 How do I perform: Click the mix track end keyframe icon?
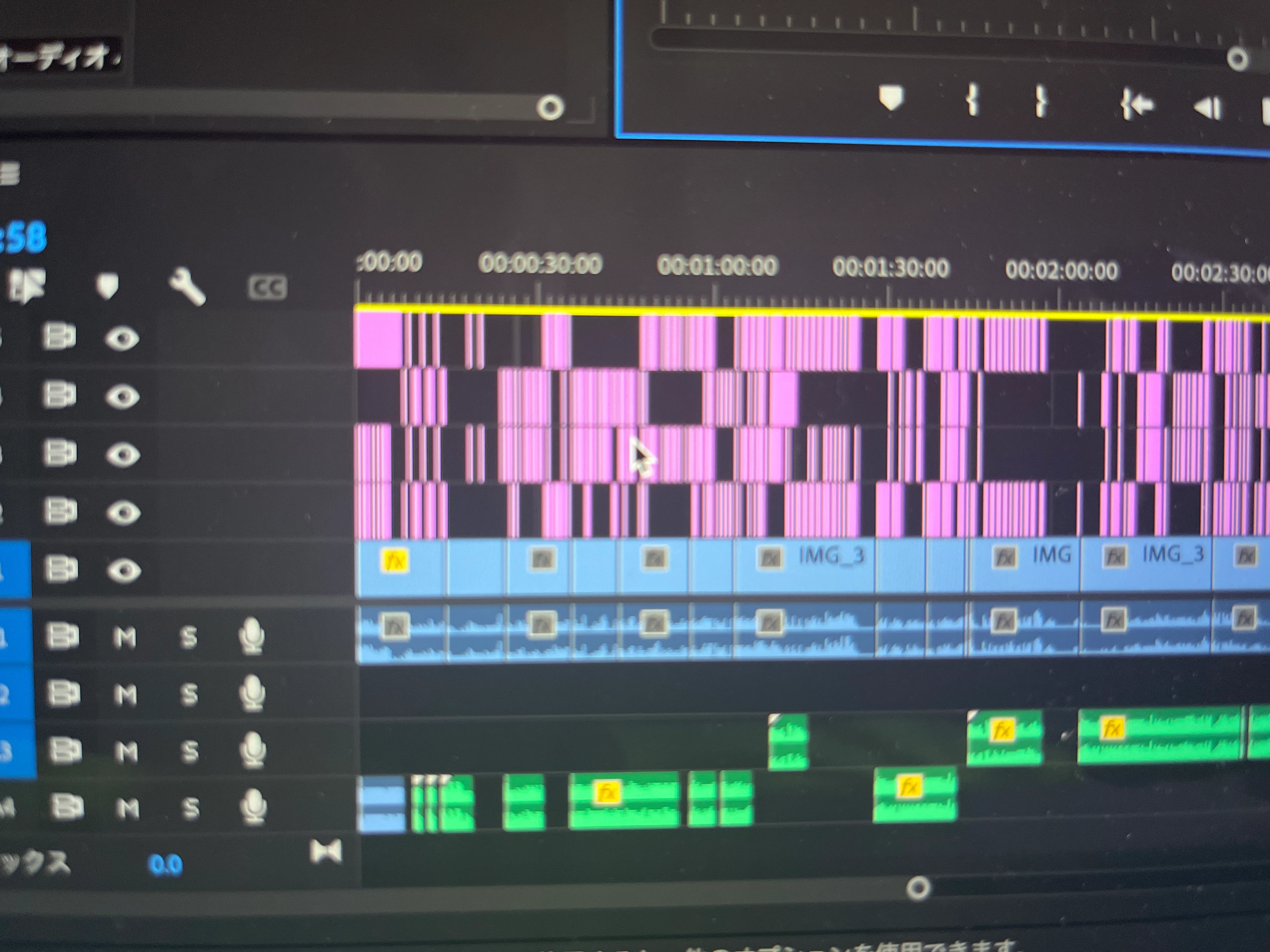point(326,851)
